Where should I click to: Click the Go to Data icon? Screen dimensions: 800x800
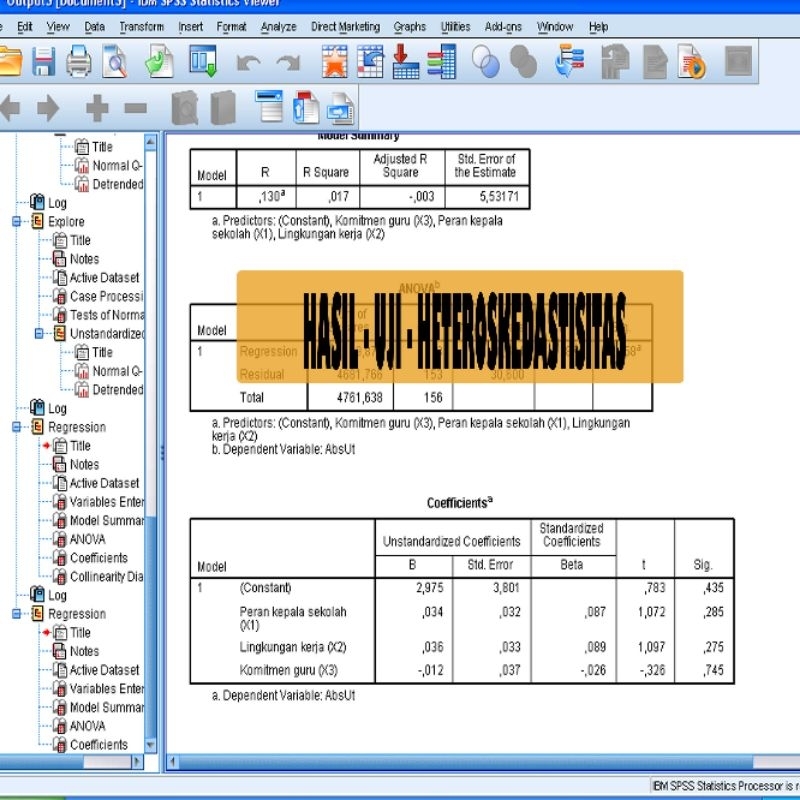pos(335,63)
